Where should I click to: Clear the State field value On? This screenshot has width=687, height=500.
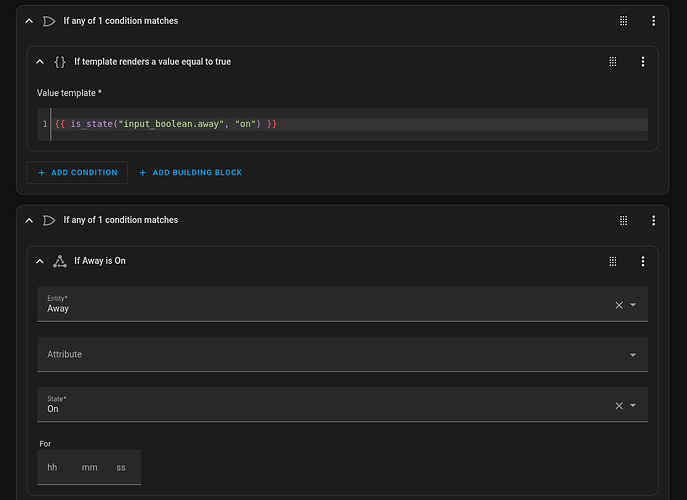click(x=618, y=405)
